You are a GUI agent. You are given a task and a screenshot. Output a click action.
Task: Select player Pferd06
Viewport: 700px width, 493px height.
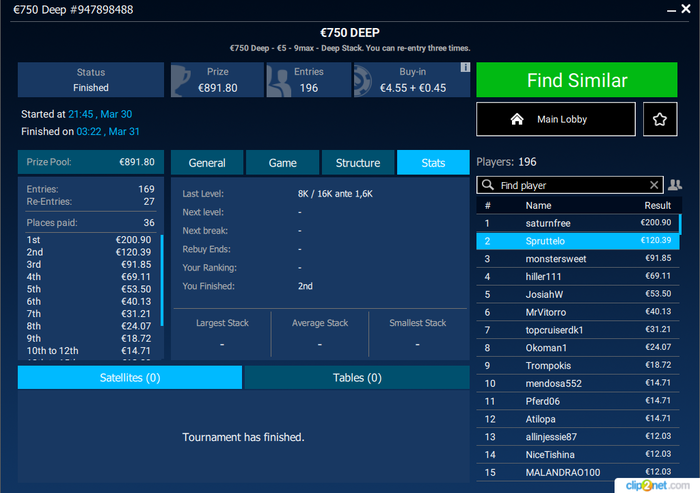(578, 401)
